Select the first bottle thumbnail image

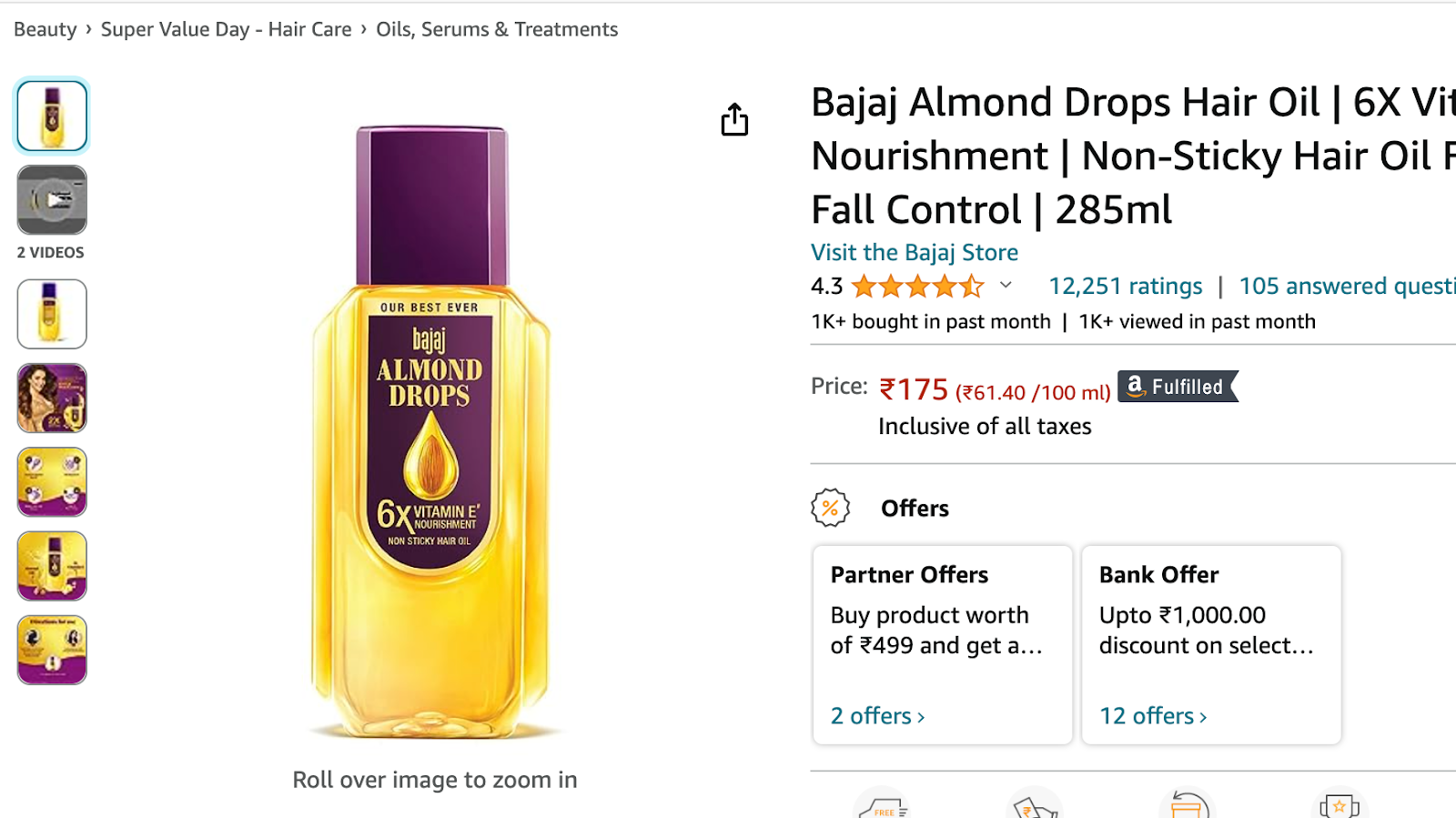point(52,116)
